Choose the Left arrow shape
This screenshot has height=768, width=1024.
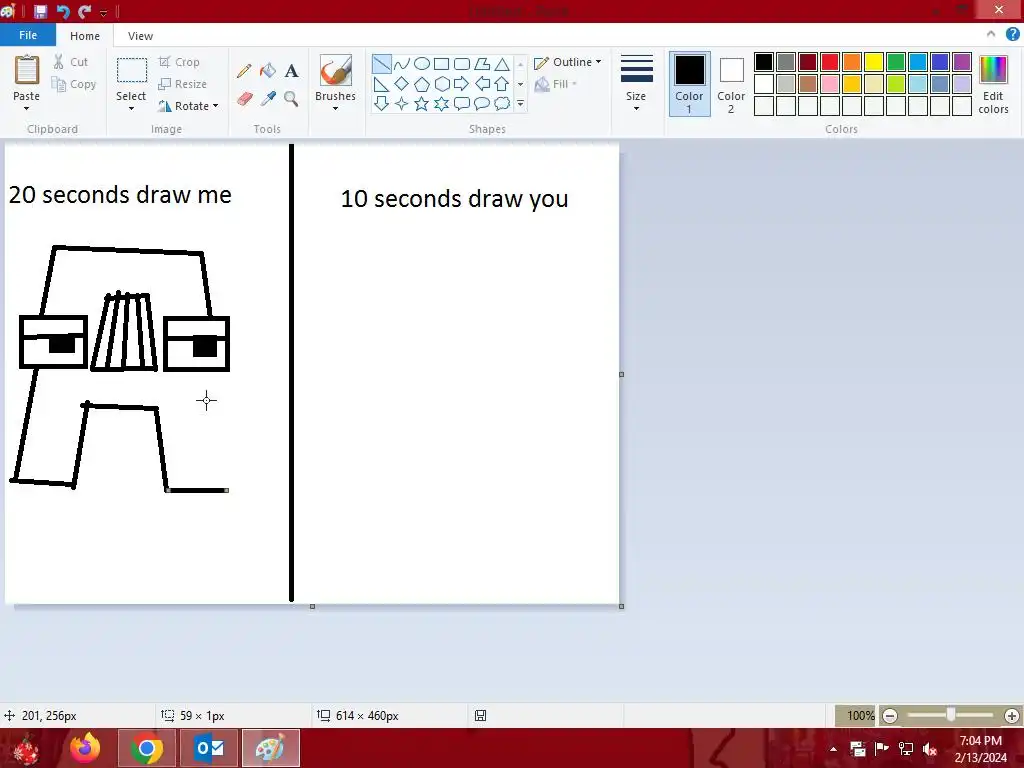tap(482, 84)
